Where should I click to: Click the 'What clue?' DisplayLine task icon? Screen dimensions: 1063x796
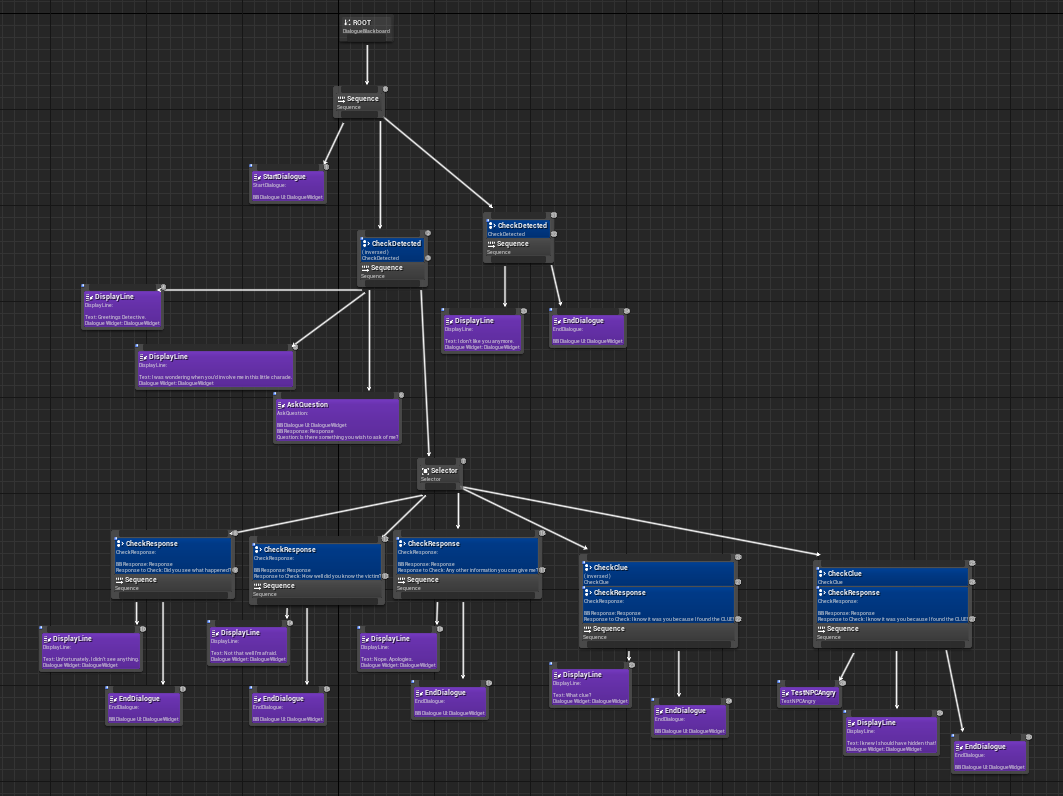pyautogui.click(x=557, y=675)
